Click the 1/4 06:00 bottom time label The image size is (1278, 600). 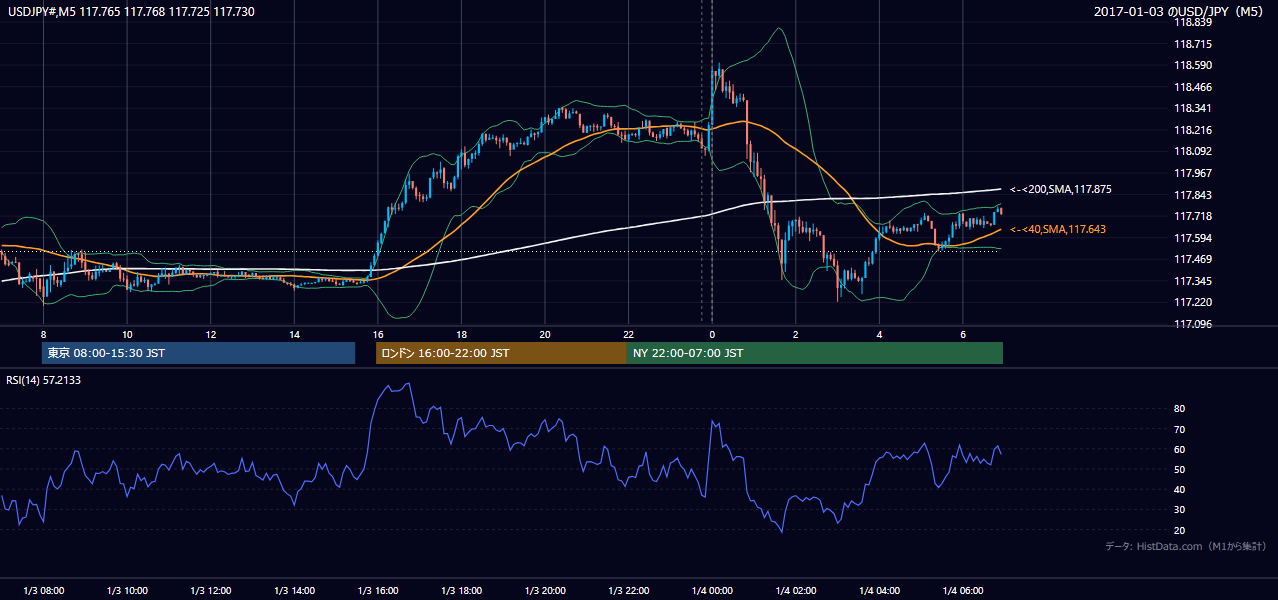coord(962,591)
